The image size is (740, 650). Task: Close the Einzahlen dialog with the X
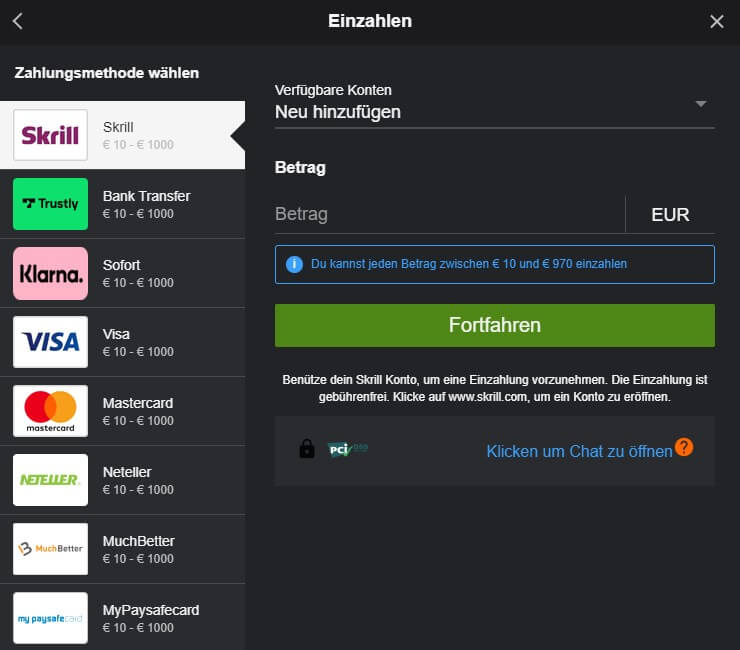coord(716,21)
